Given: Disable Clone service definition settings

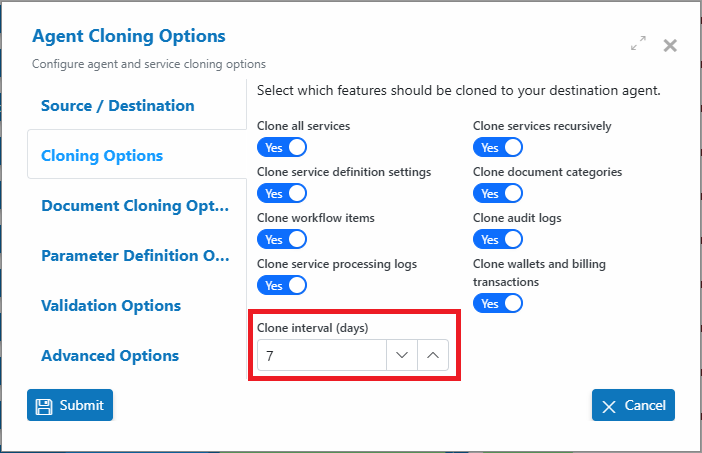Looking at the screenshot, I should pyautogui.click(x=282, y=193).
